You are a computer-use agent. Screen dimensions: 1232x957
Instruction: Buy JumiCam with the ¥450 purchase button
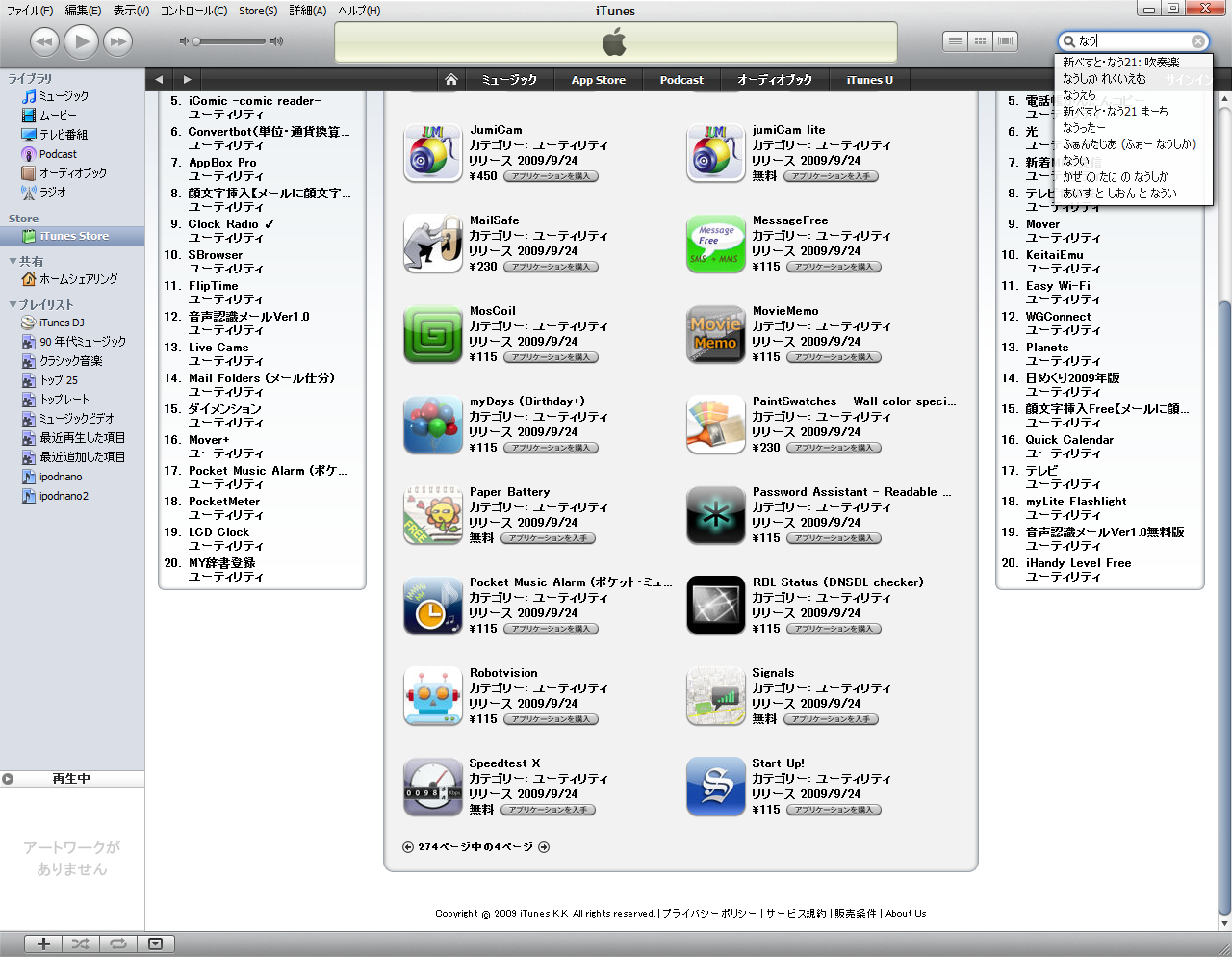pyautogui.click(x=551, y=176)
